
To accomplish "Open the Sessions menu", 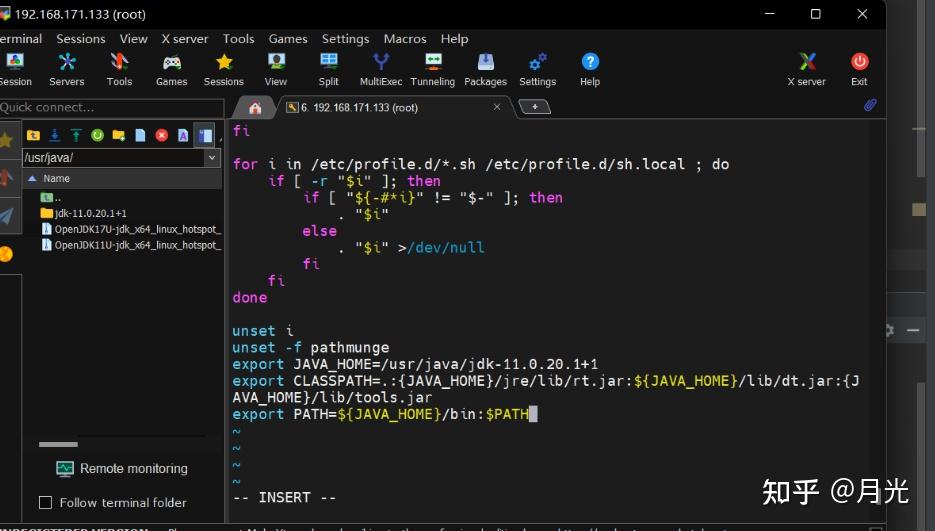I will (81, 39).
